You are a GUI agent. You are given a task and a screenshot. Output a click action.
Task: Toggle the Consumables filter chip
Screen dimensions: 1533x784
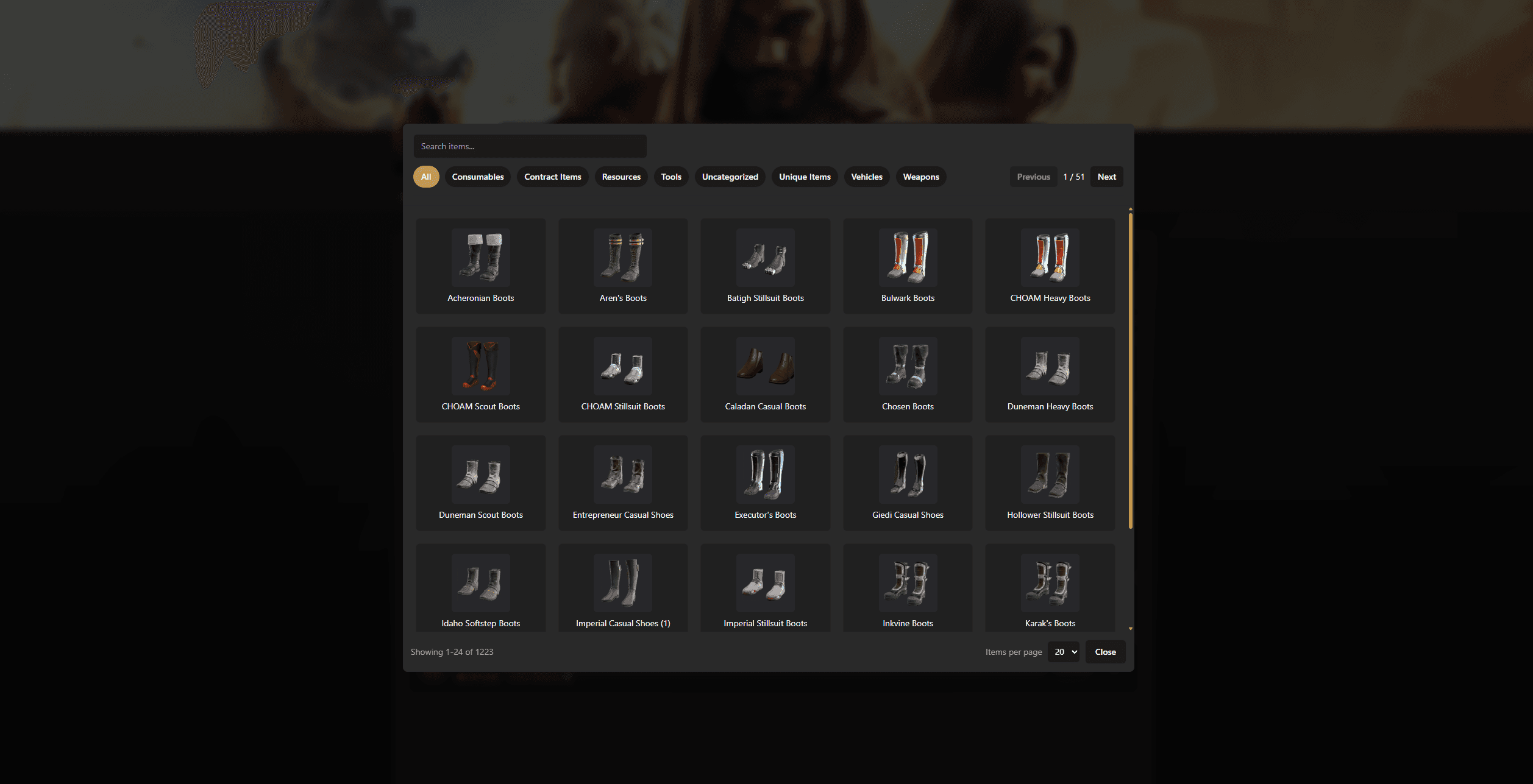(x=478, y=177)
